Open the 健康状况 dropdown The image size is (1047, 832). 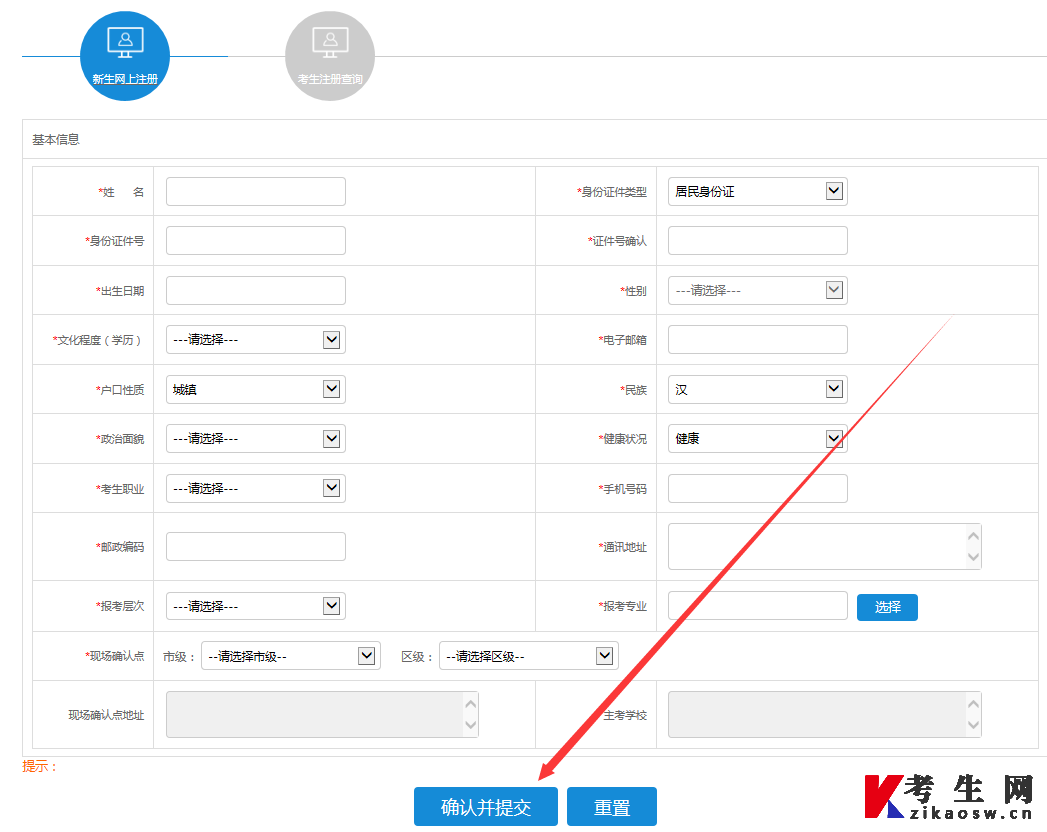pyautogui.click(x=757, y=438)
